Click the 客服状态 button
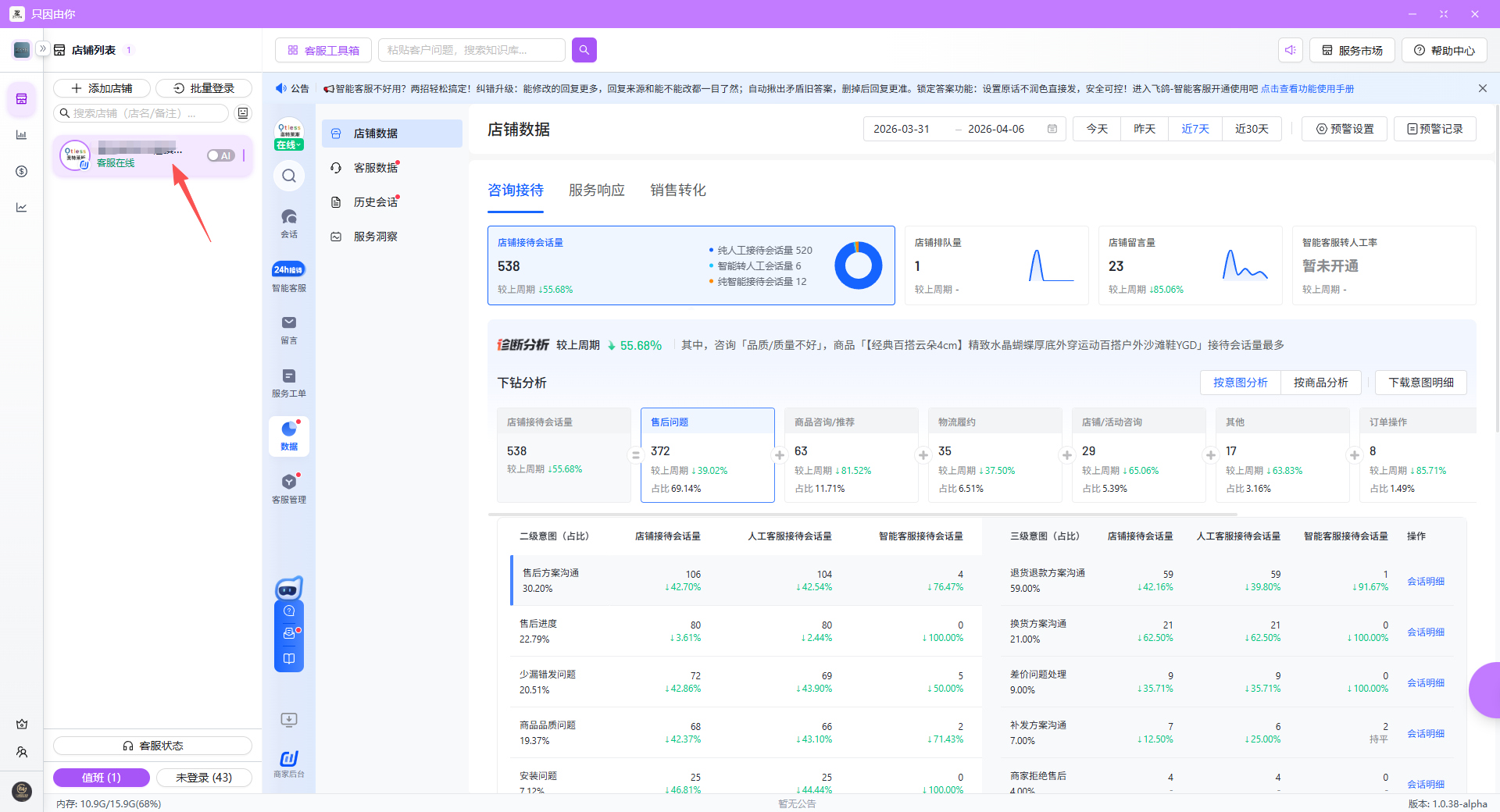Viewport: 1500px width, 812px height. 152,746
